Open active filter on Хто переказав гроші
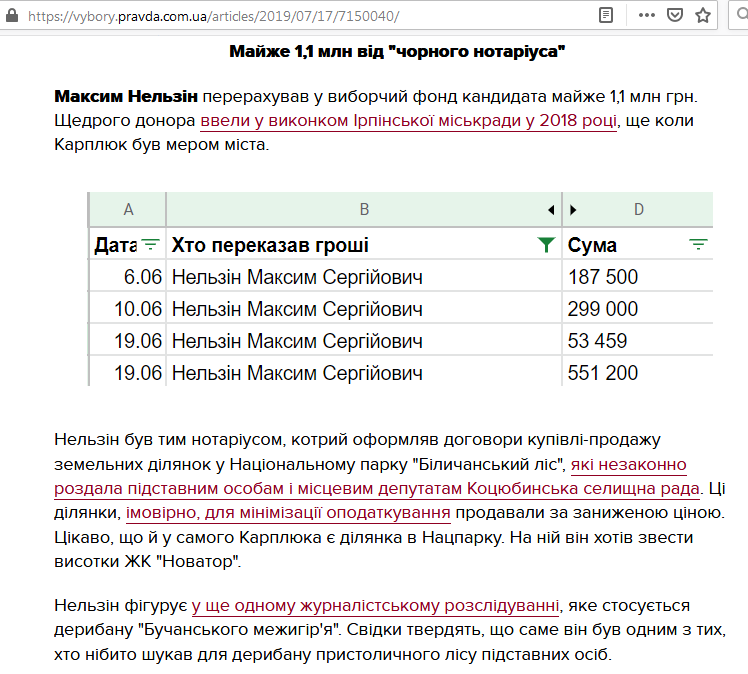 (545, 245)
